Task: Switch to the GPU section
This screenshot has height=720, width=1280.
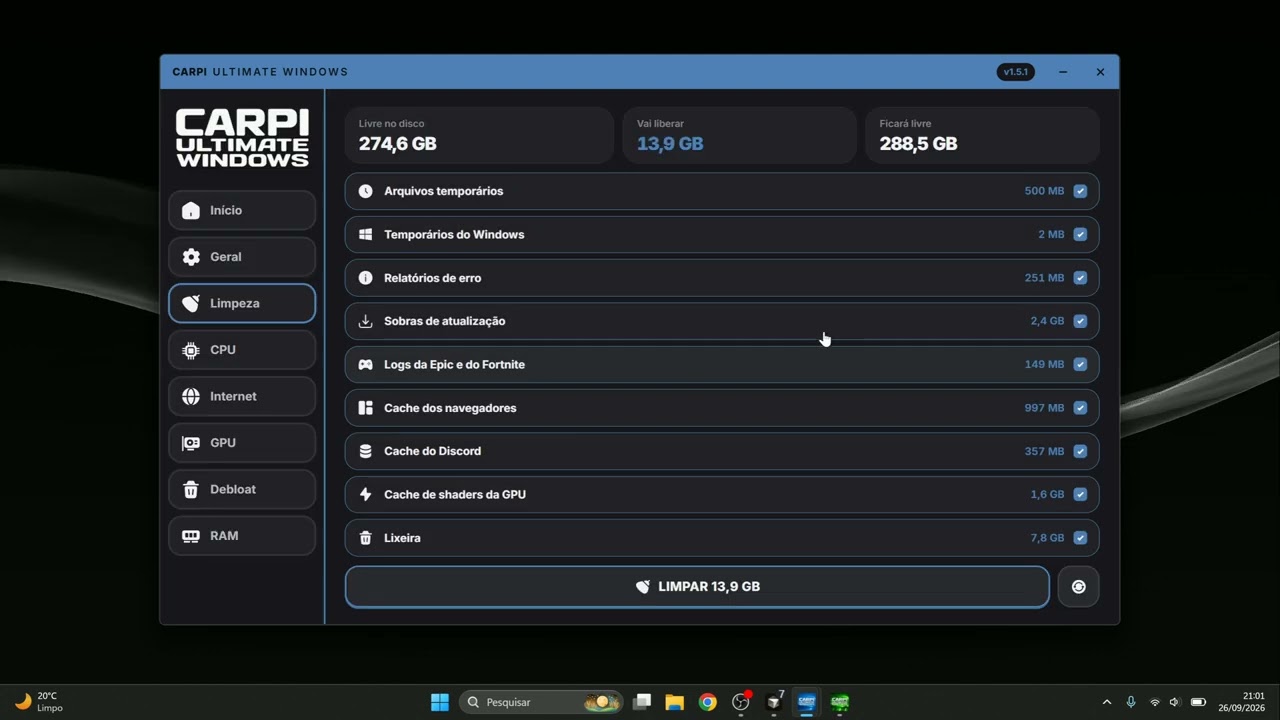Action: 242,443
